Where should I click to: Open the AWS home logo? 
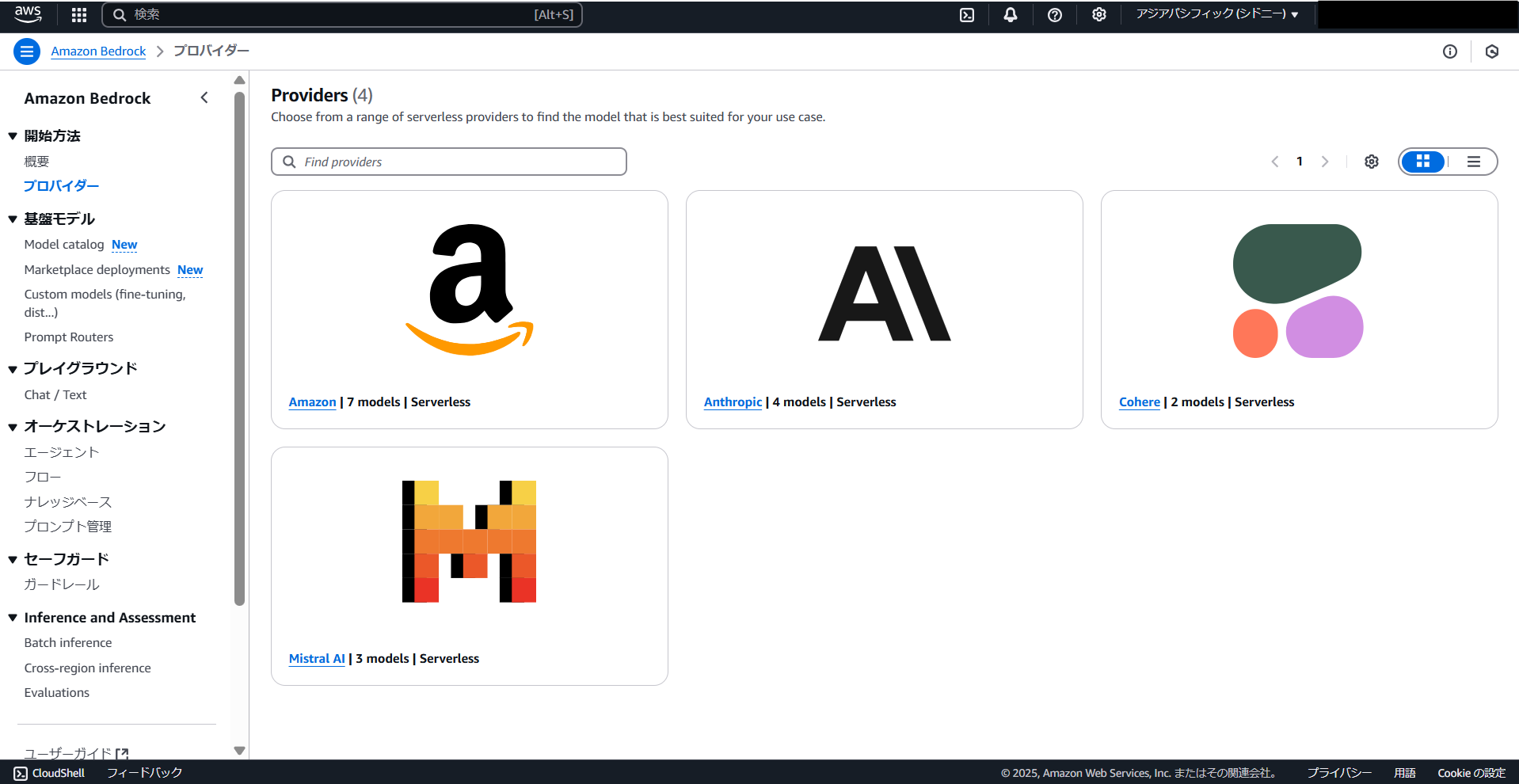[x=28, y=14]
